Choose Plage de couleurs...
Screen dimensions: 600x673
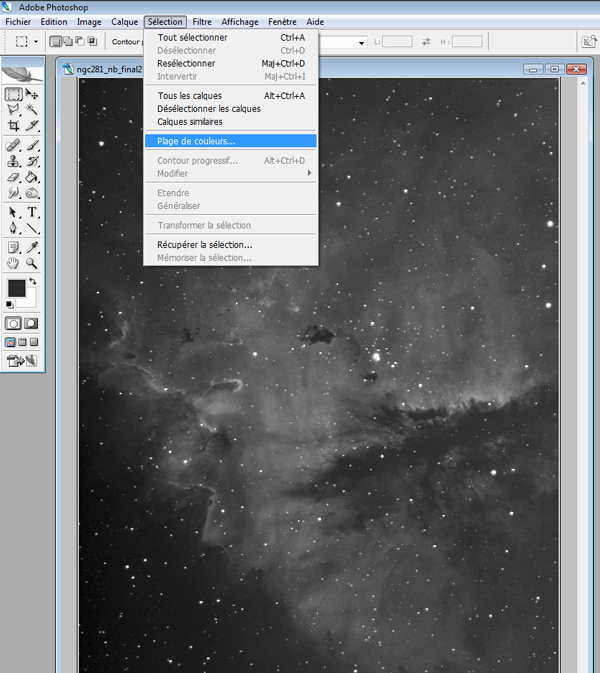[231, 141]
